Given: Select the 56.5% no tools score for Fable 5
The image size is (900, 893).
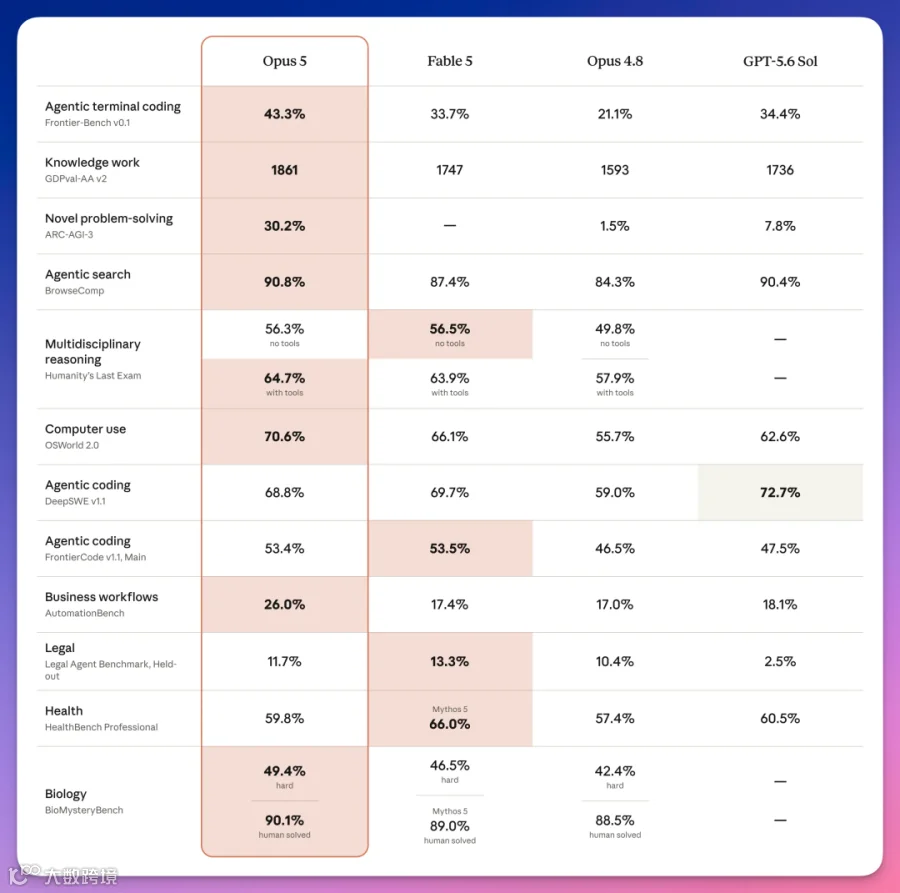Looking at the screenshot, I should pyautogui.click(x=449, y=335).
